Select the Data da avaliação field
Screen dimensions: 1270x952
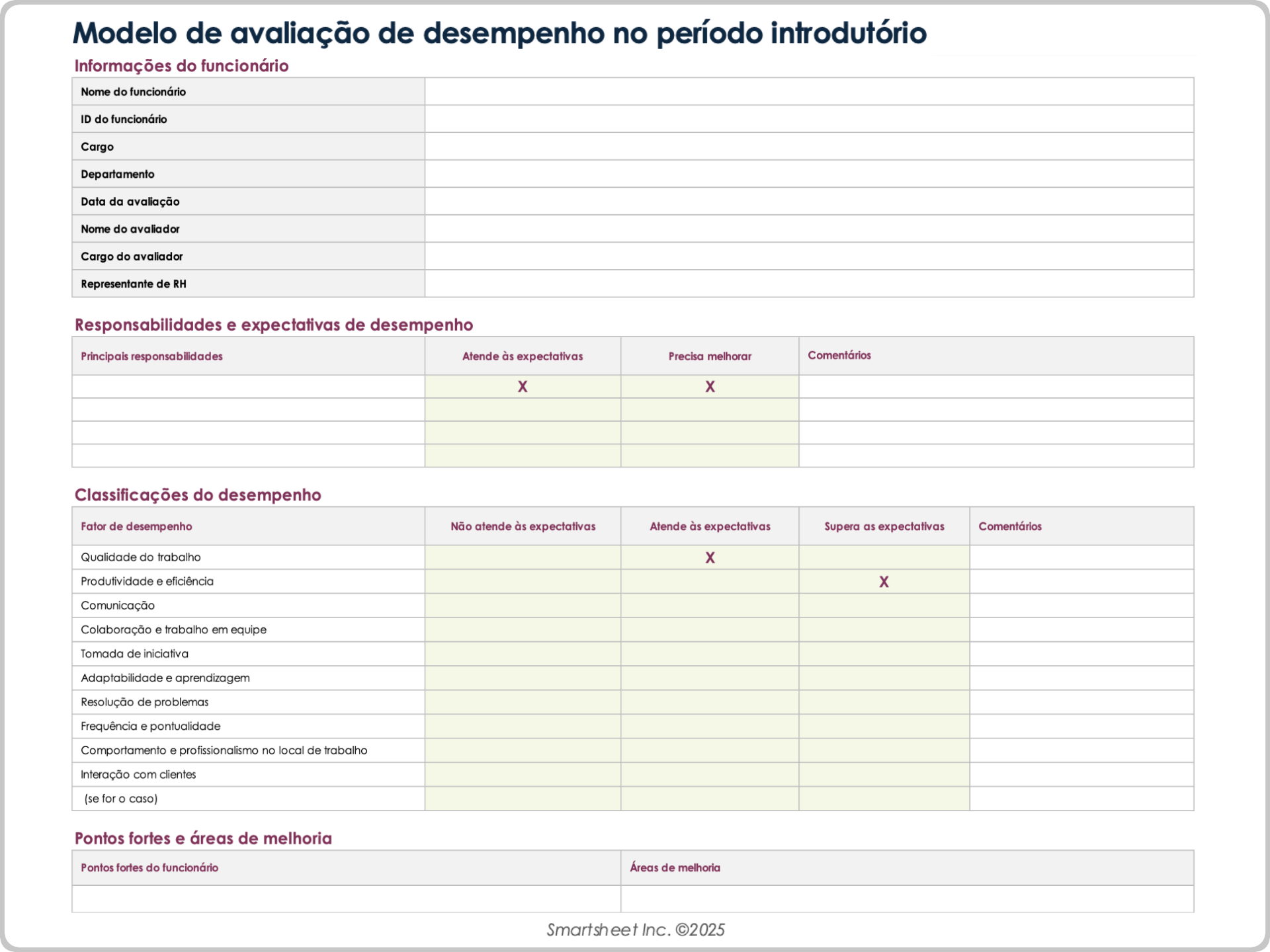click(x=807, y=201)
